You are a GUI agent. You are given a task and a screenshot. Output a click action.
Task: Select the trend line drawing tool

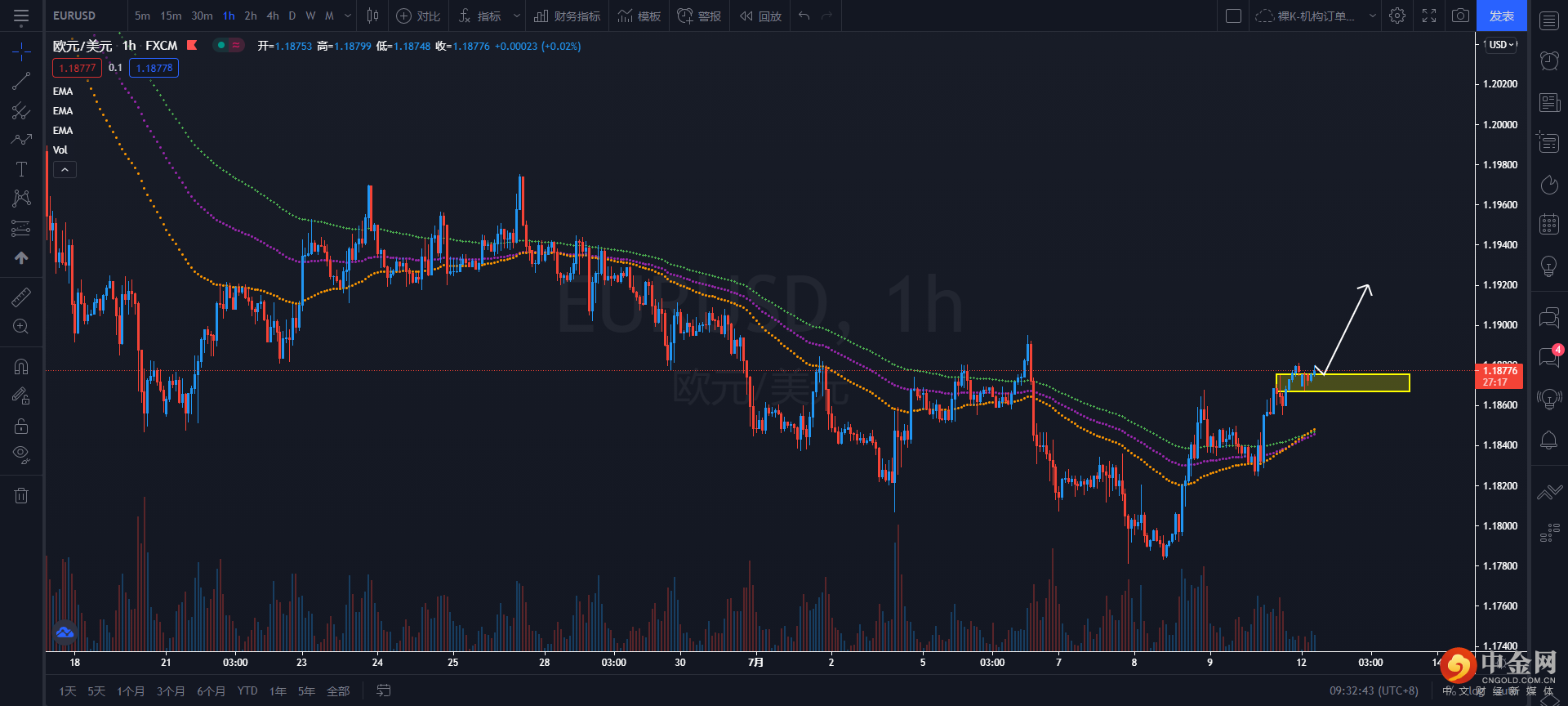click(x=21, y=81)
